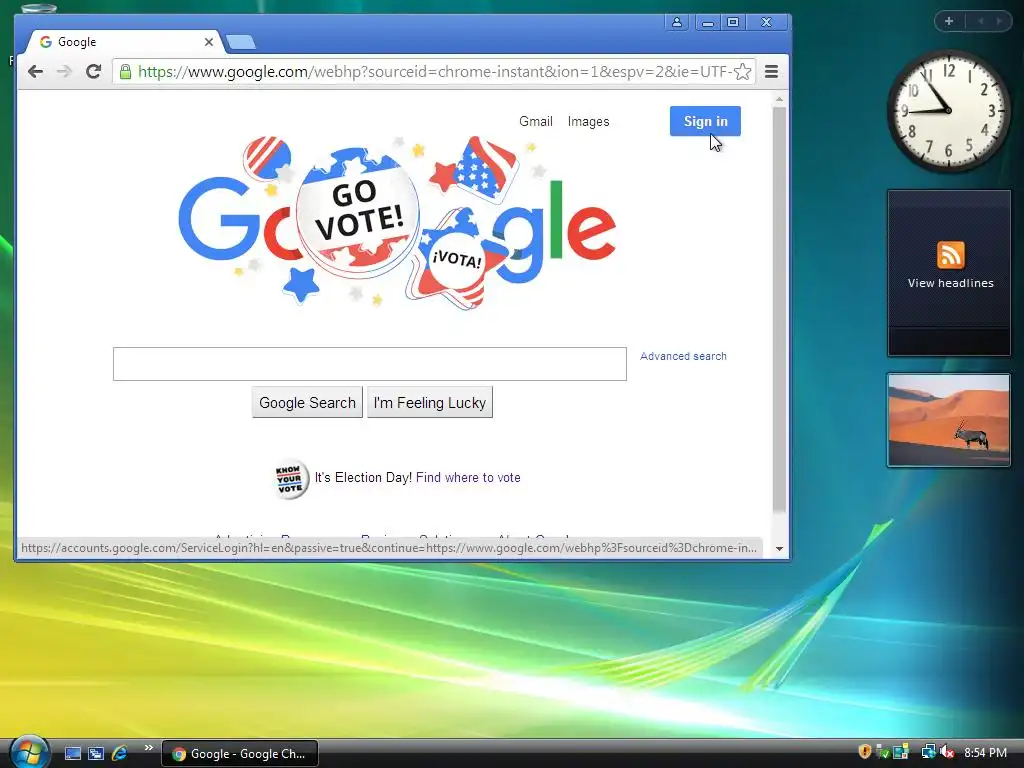This screenshot has height=768, width=1024.
Task: Maximize the Chrome window
Action: tap(733, 22)
